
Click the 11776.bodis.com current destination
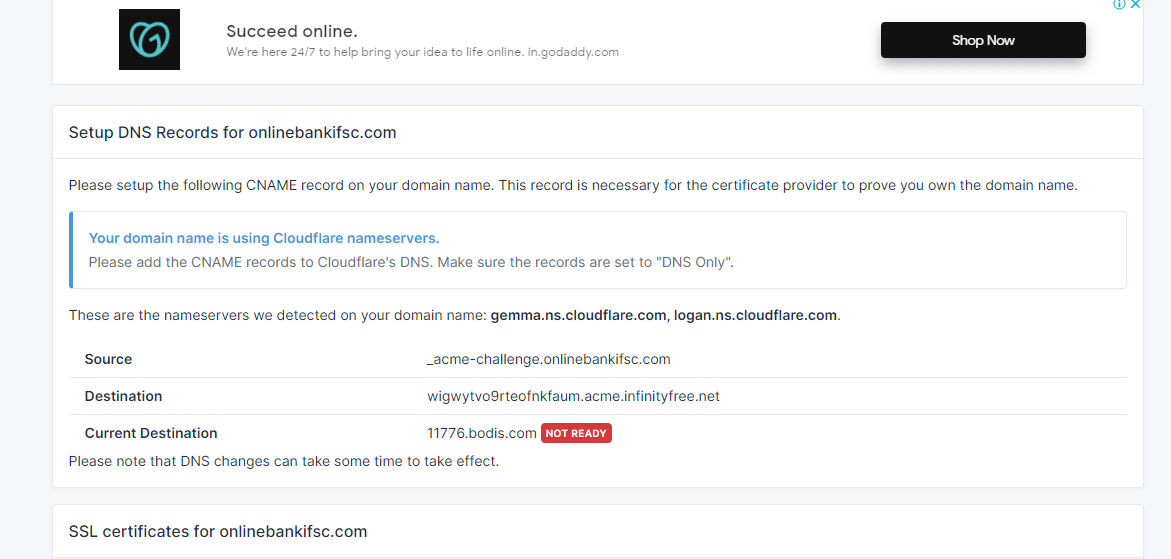(x=481, y=433)
